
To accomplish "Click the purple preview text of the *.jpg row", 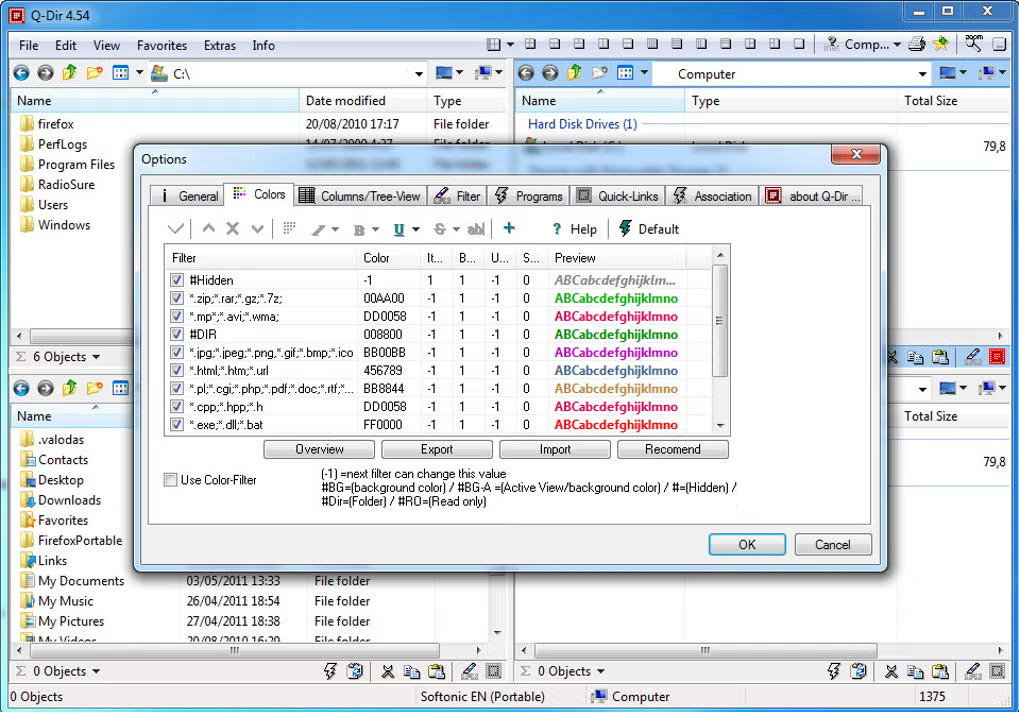I will tap(616, 353).
